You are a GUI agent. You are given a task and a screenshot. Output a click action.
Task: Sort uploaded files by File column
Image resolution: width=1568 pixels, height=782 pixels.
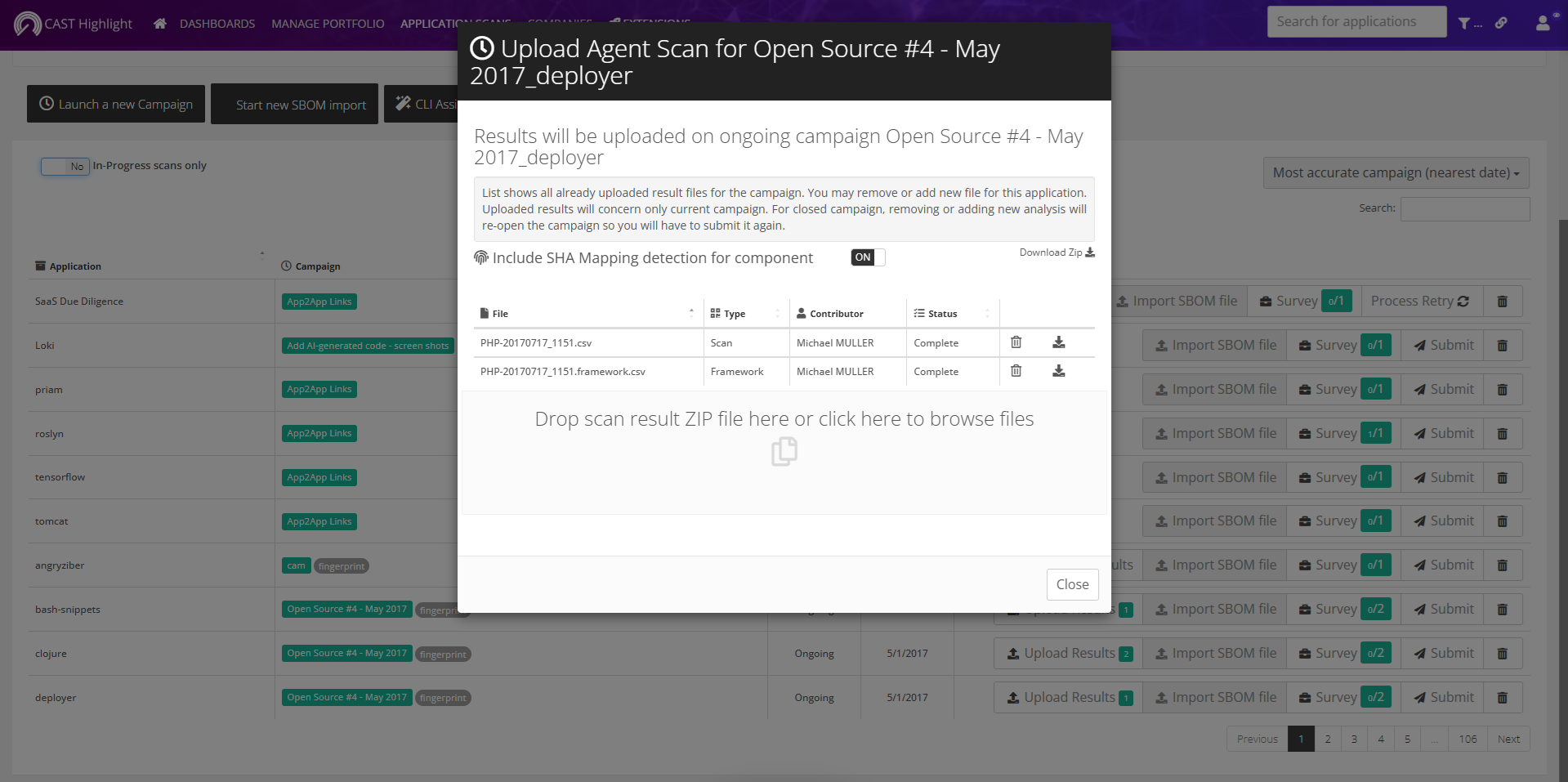coord(587,314)
